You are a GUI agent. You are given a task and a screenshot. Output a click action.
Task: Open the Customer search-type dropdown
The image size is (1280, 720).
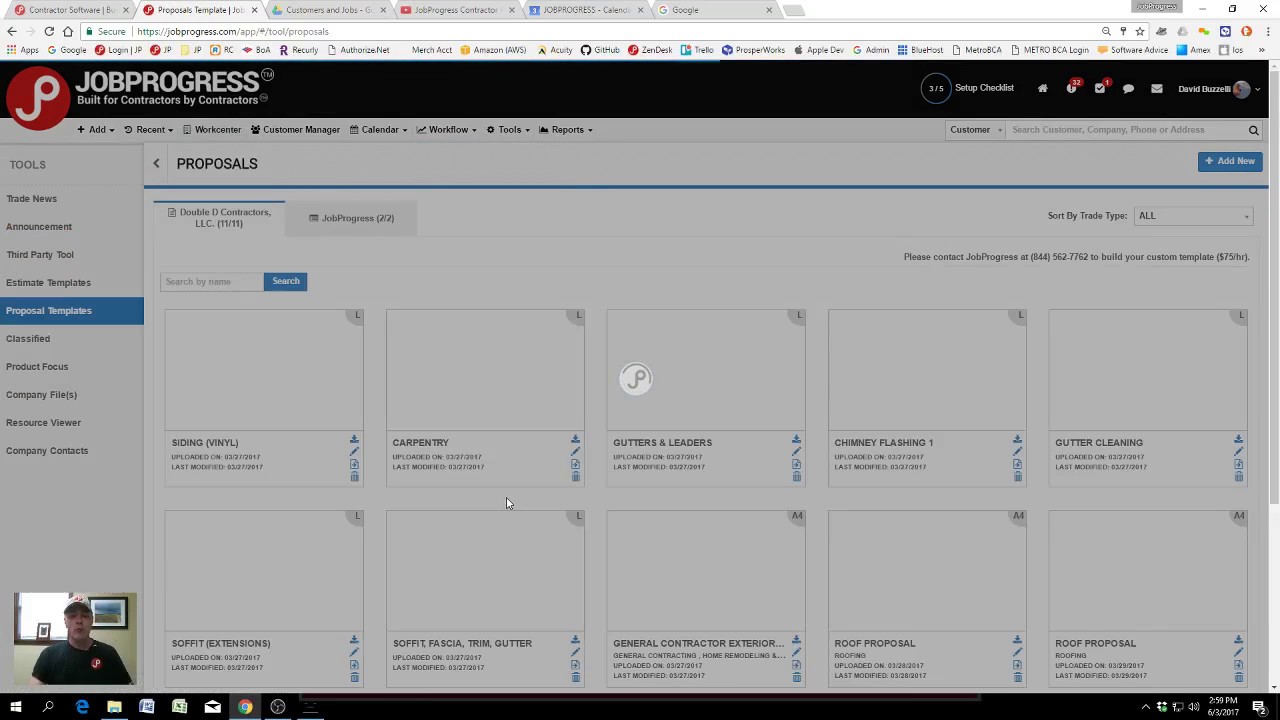(x=975, y=130)
